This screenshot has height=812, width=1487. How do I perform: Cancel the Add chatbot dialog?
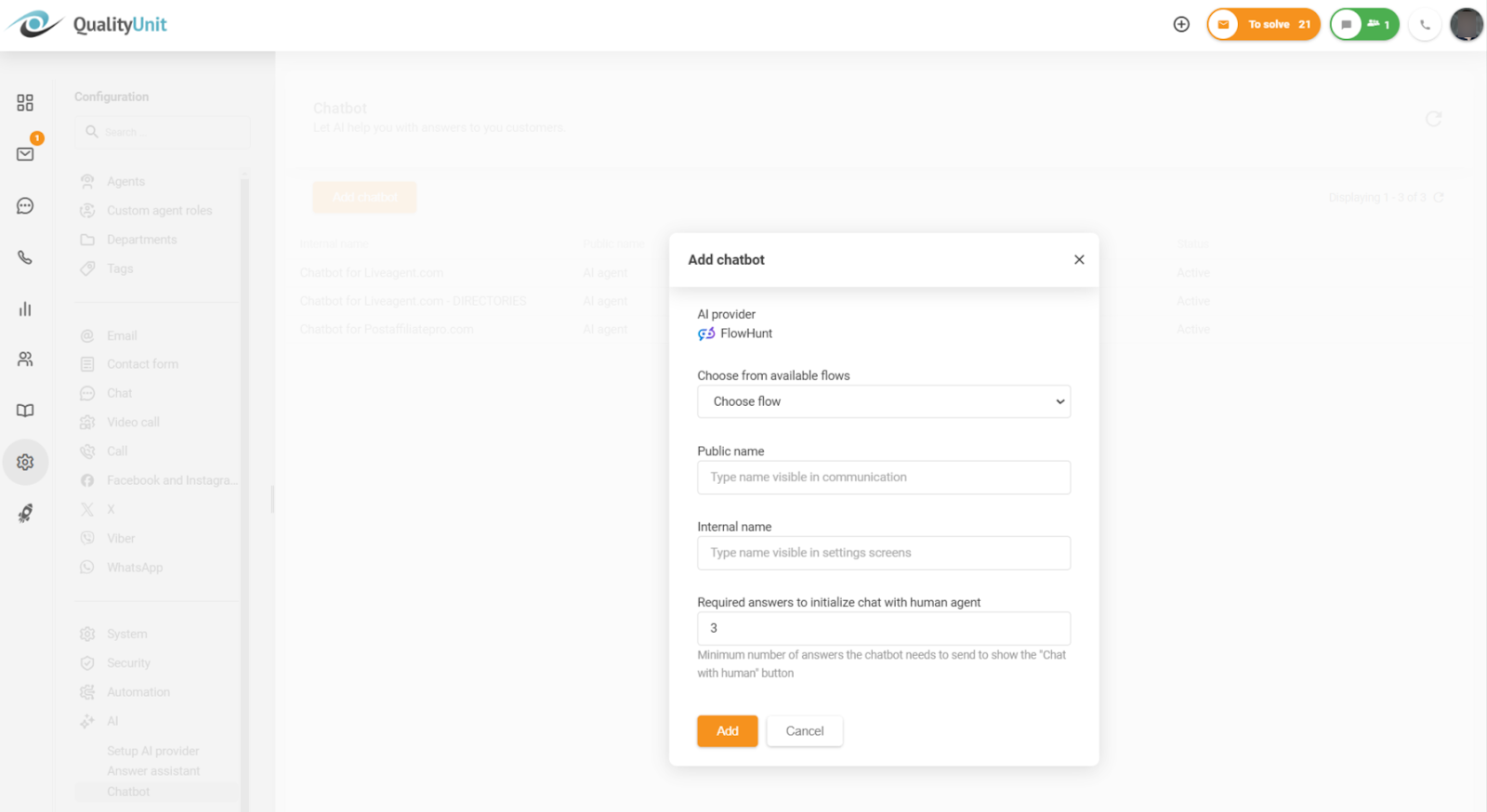[804, 731]
